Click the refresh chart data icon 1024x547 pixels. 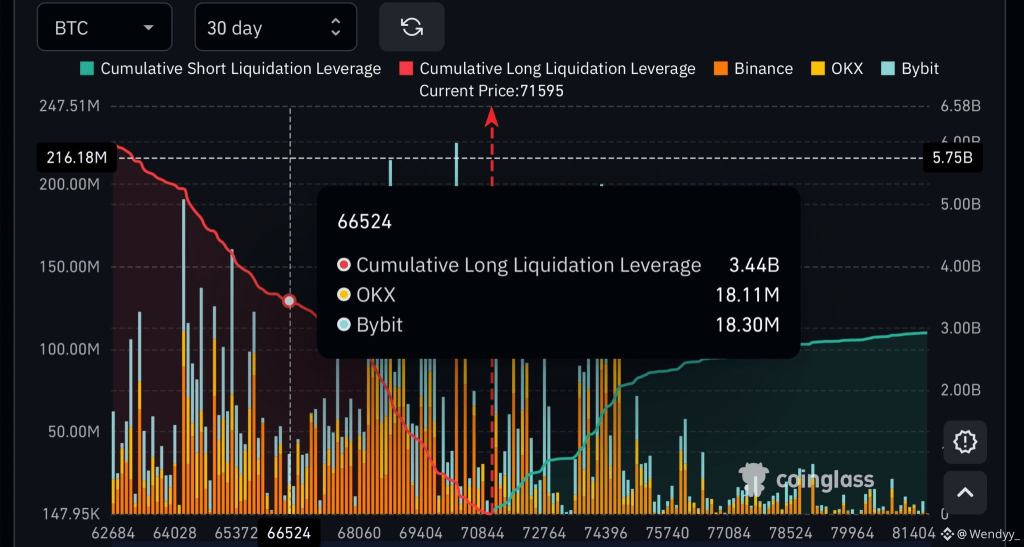(x=411, y=27)
